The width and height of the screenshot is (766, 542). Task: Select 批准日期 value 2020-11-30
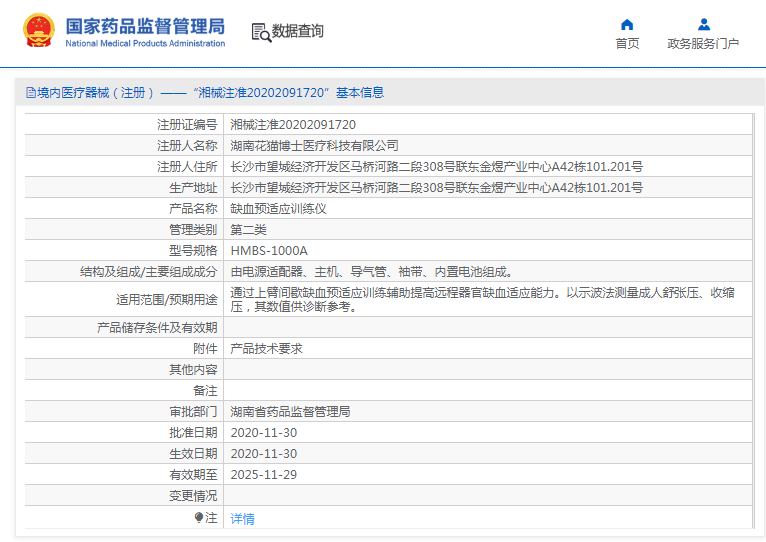point(264,433)
